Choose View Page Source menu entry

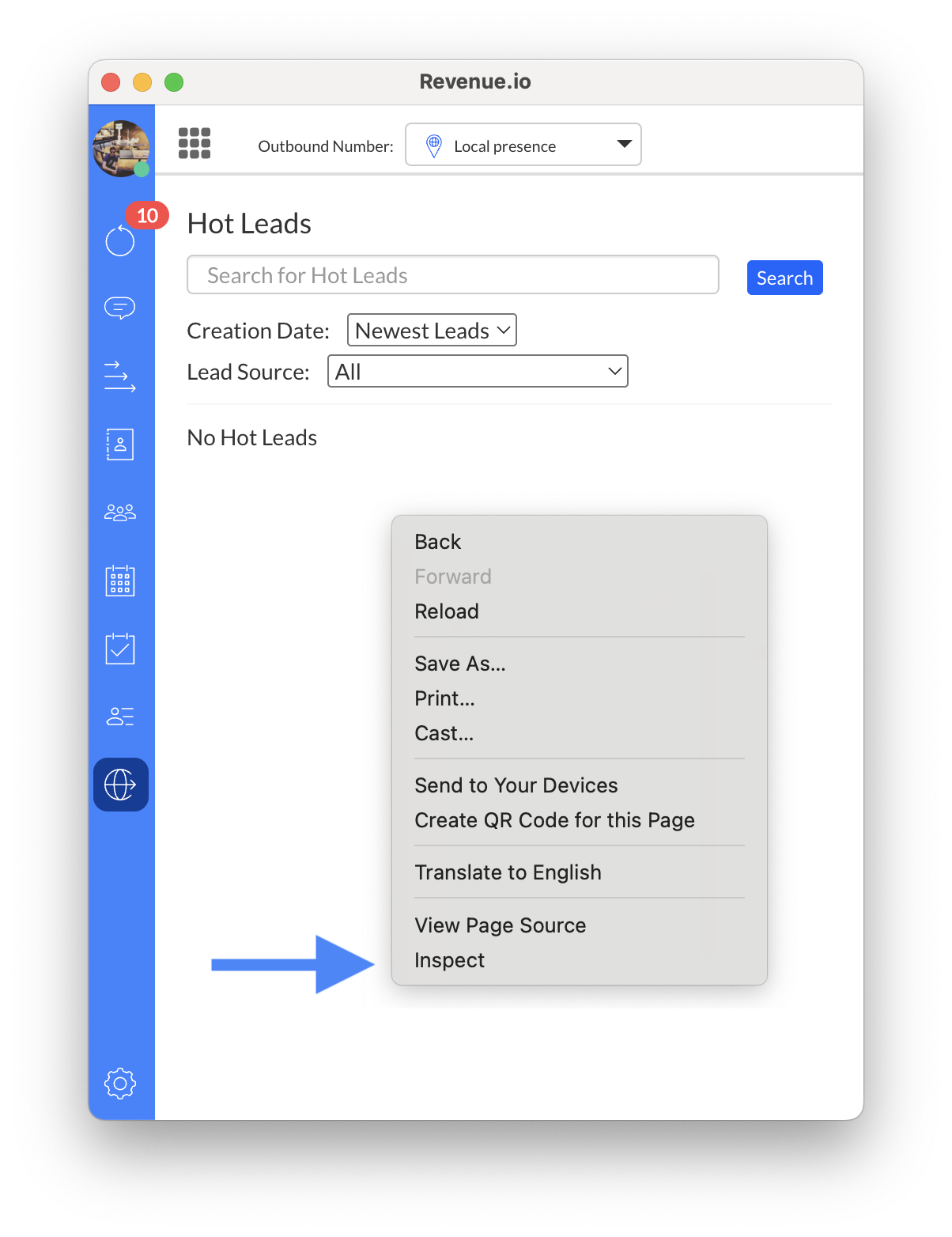coord(500,925)
